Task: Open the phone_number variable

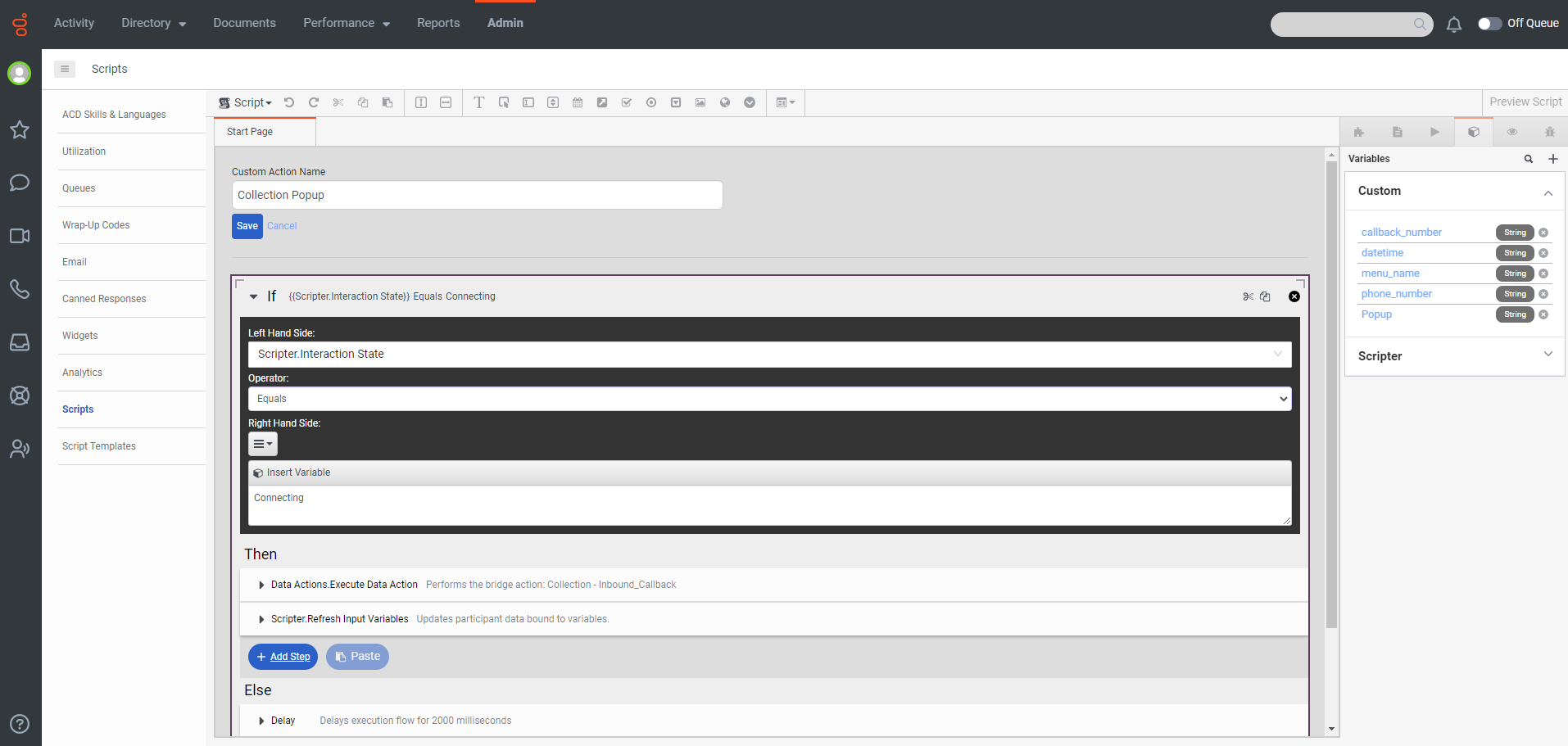Action: (1397, 294)
